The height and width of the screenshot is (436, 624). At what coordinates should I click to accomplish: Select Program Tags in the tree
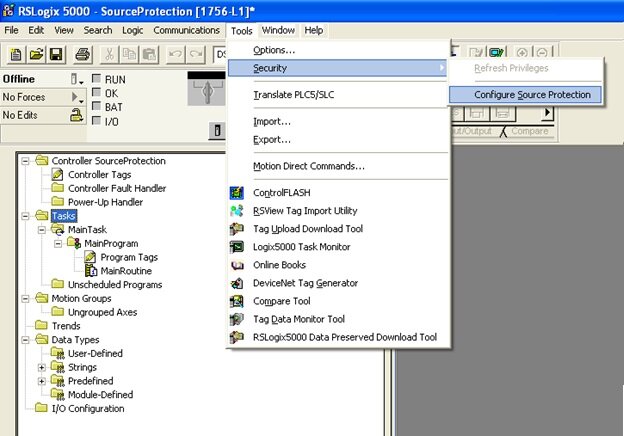129,257
